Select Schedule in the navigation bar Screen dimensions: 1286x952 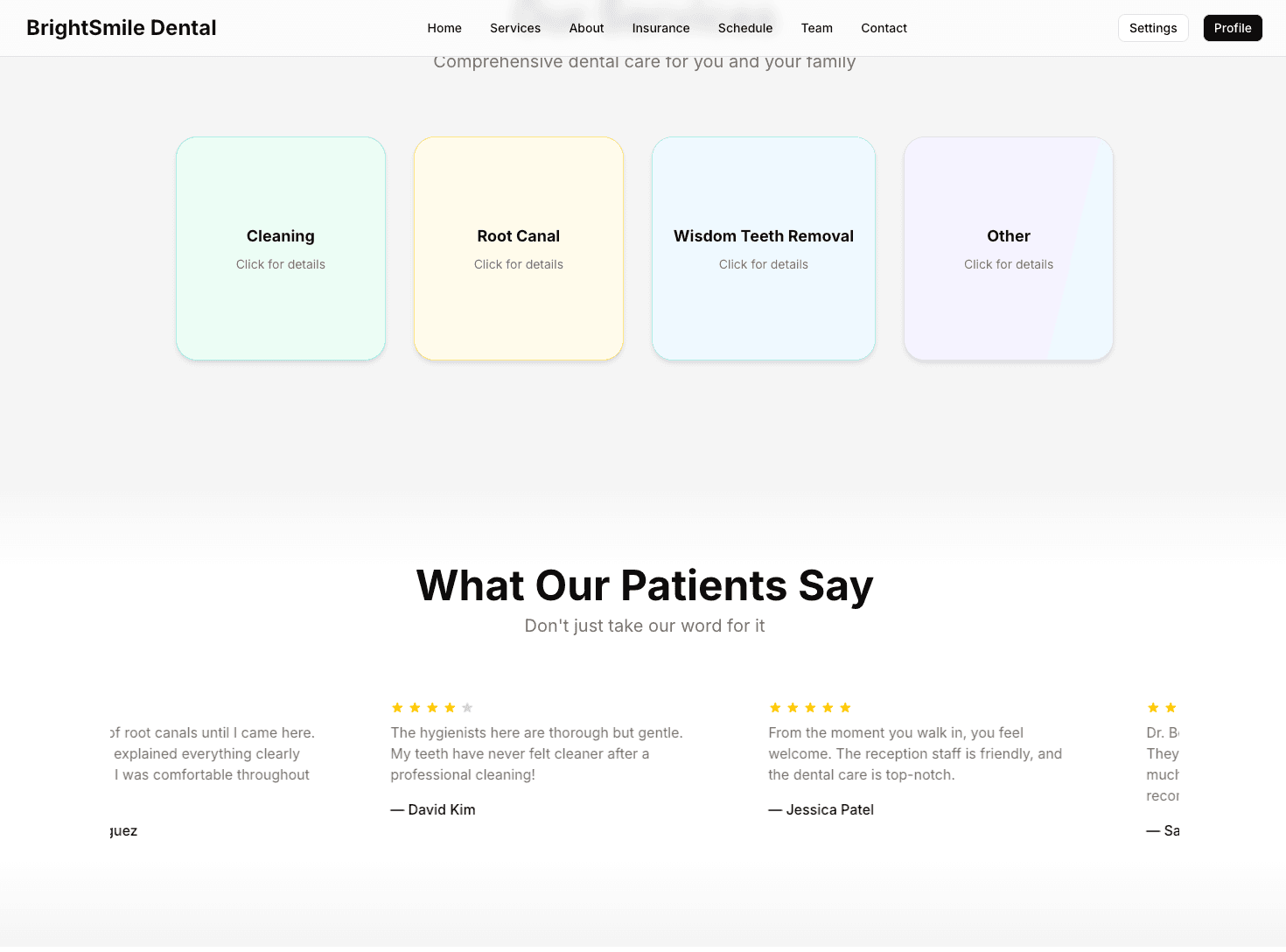[x=745, y=28]
